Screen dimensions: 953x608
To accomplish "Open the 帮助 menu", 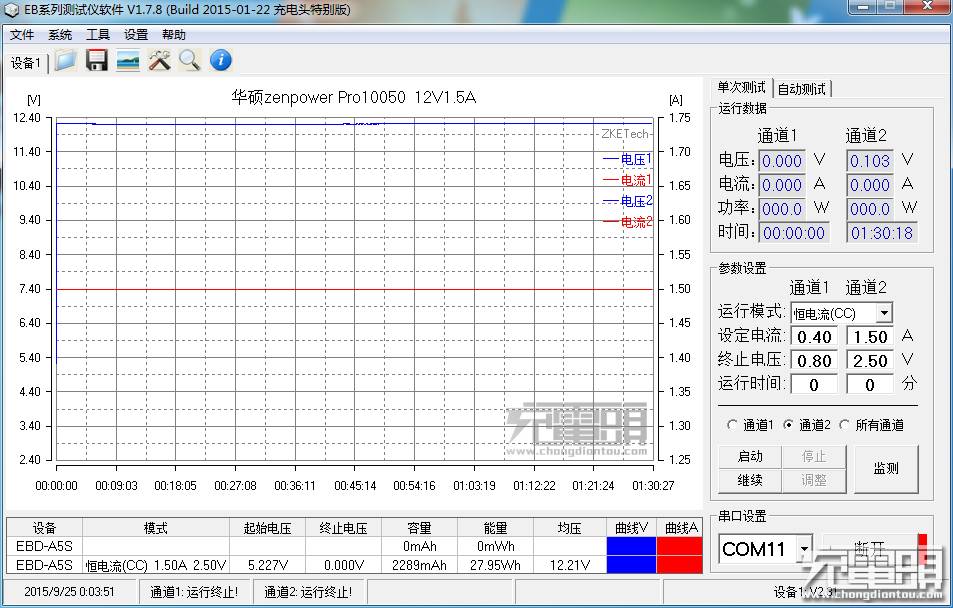I will tap(174, 35).
